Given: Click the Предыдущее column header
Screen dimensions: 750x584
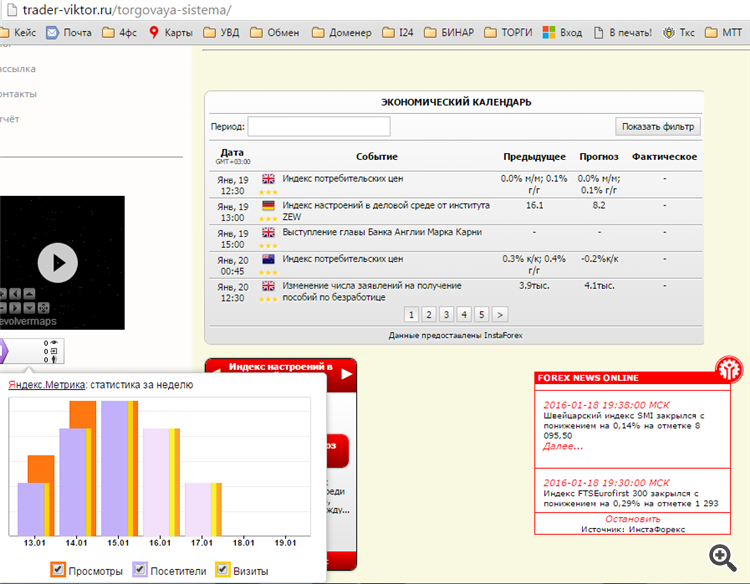Looking at the screenshot, I should 534,157.
